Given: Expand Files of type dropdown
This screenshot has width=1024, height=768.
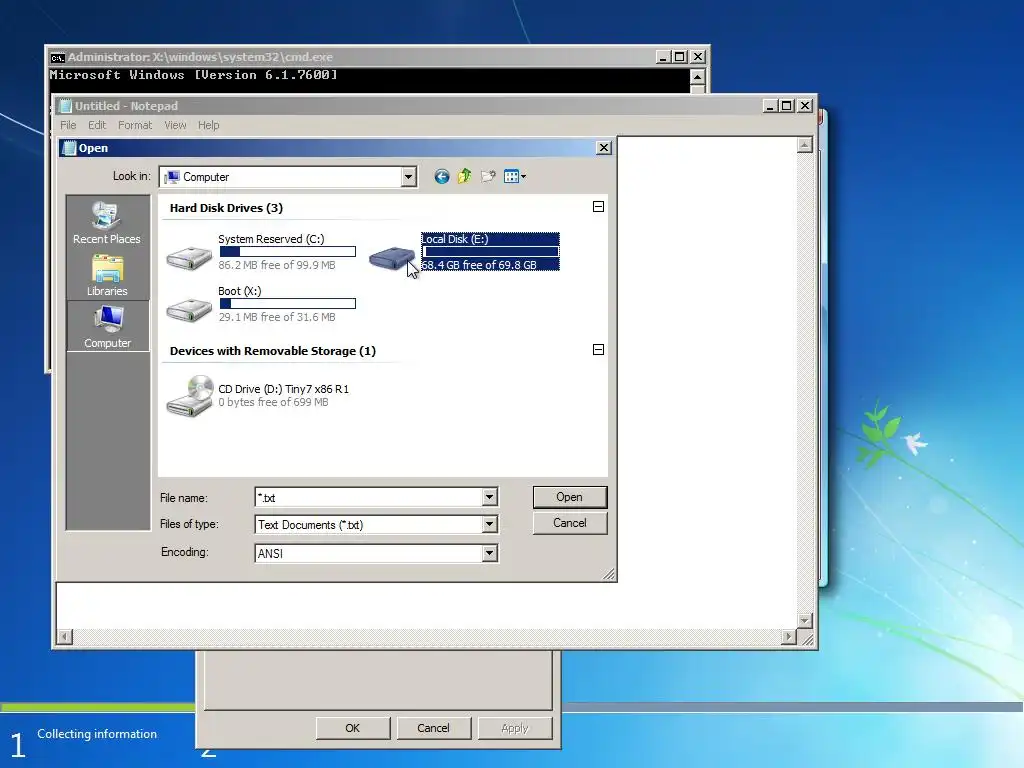Looking at the screenshot, I should 489,524.
